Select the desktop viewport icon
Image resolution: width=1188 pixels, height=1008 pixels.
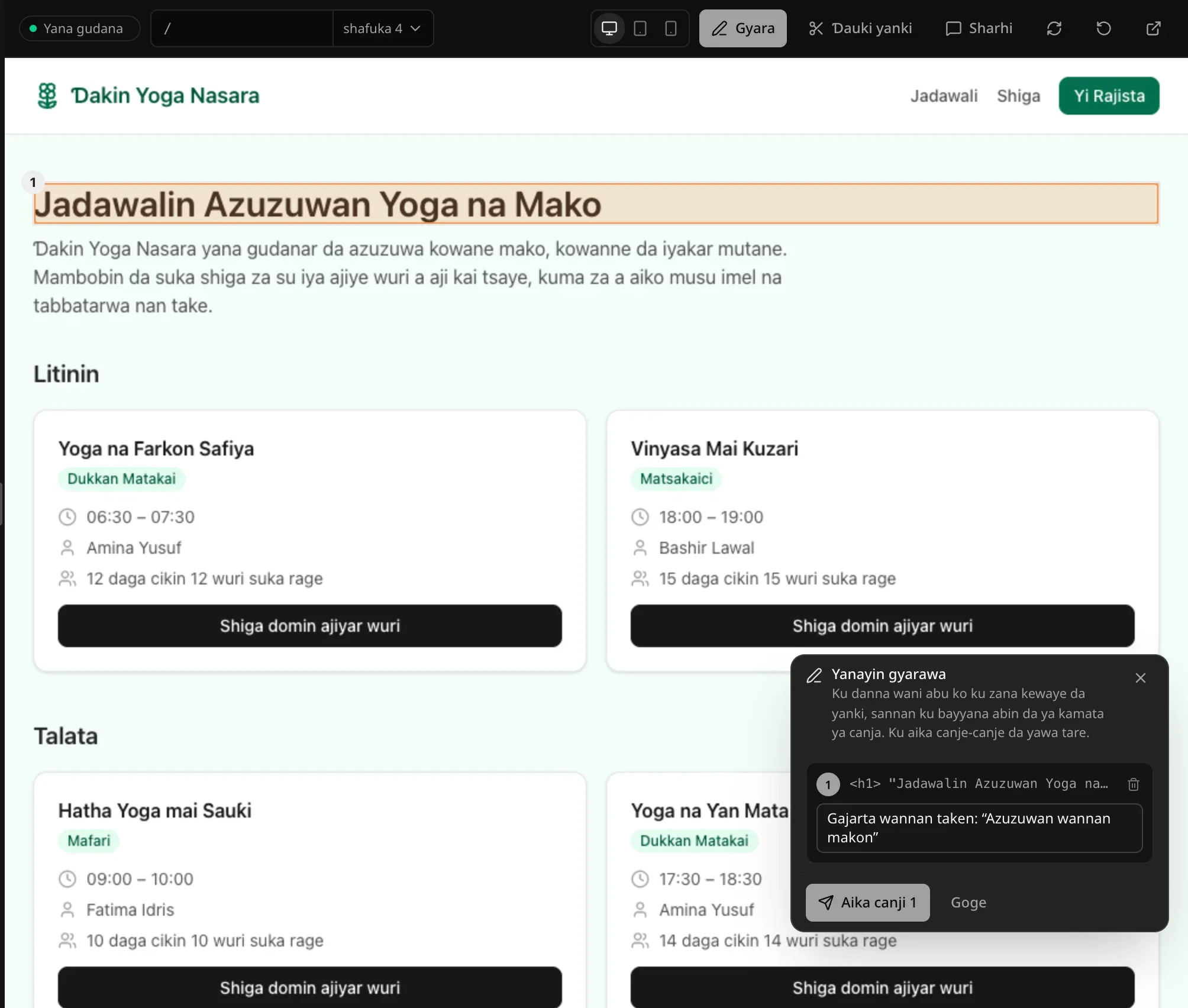[x=609, y=28]
